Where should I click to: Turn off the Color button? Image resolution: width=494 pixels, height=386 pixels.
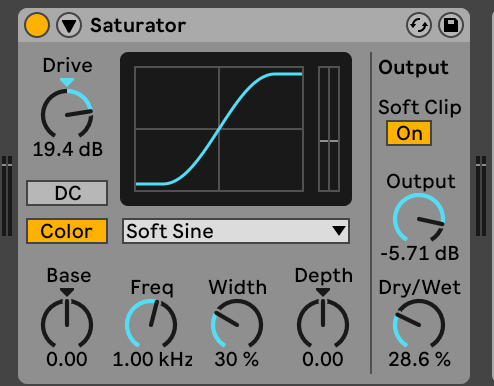67,231
